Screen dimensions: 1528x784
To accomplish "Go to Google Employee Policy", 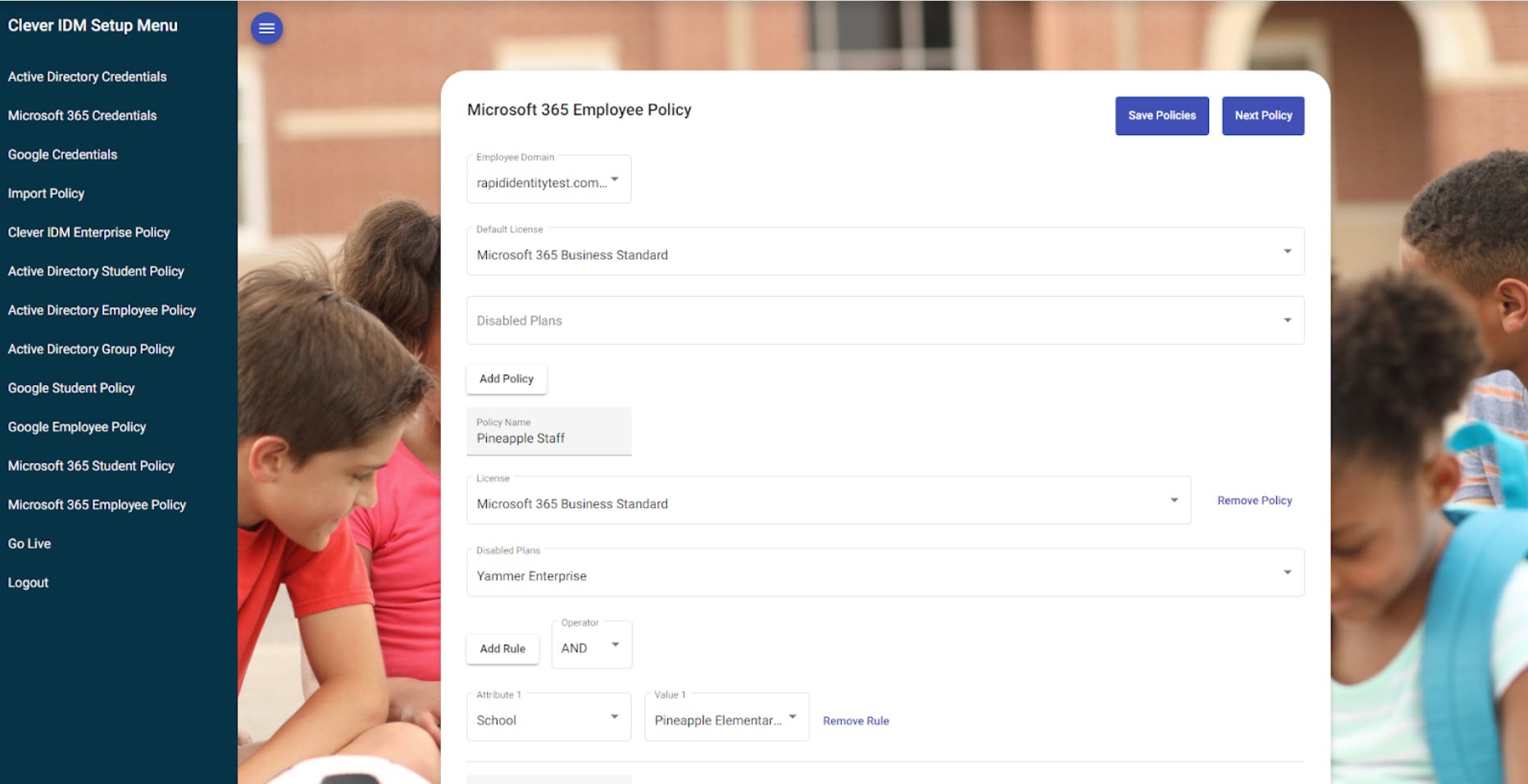I will [x=77, y=427].
